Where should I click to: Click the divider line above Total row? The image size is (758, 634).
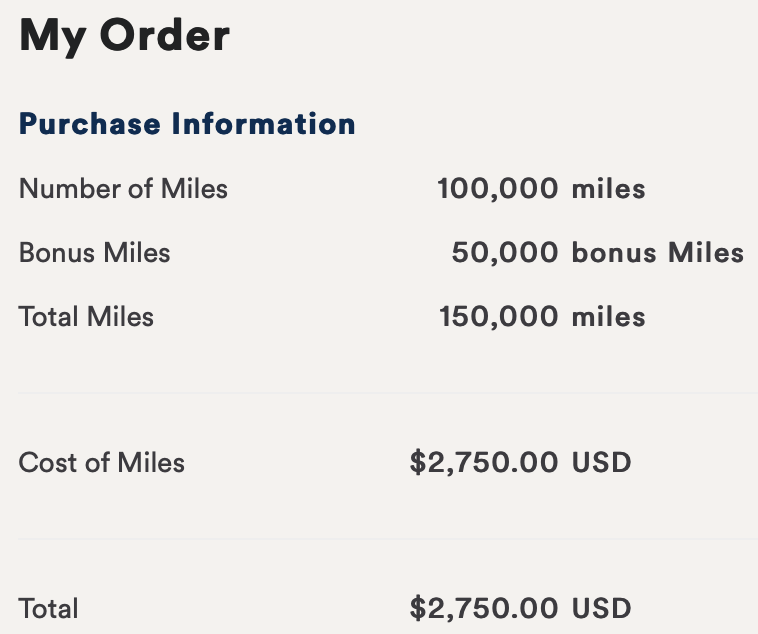[388, 539]
